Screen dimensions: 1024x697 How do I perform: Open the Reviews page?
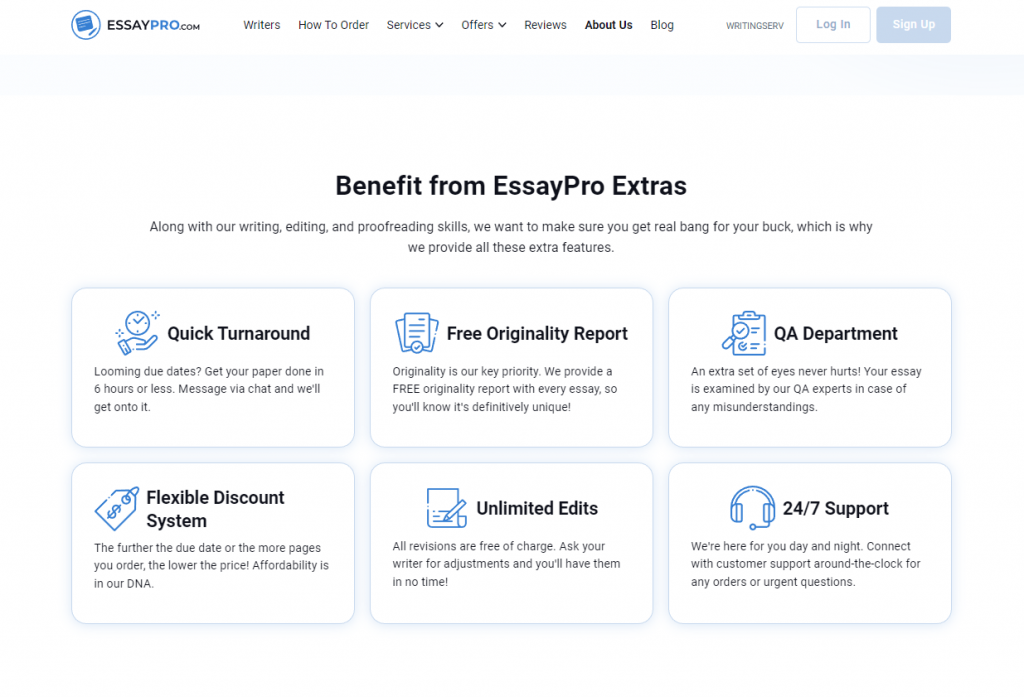(x=545, y=25)
